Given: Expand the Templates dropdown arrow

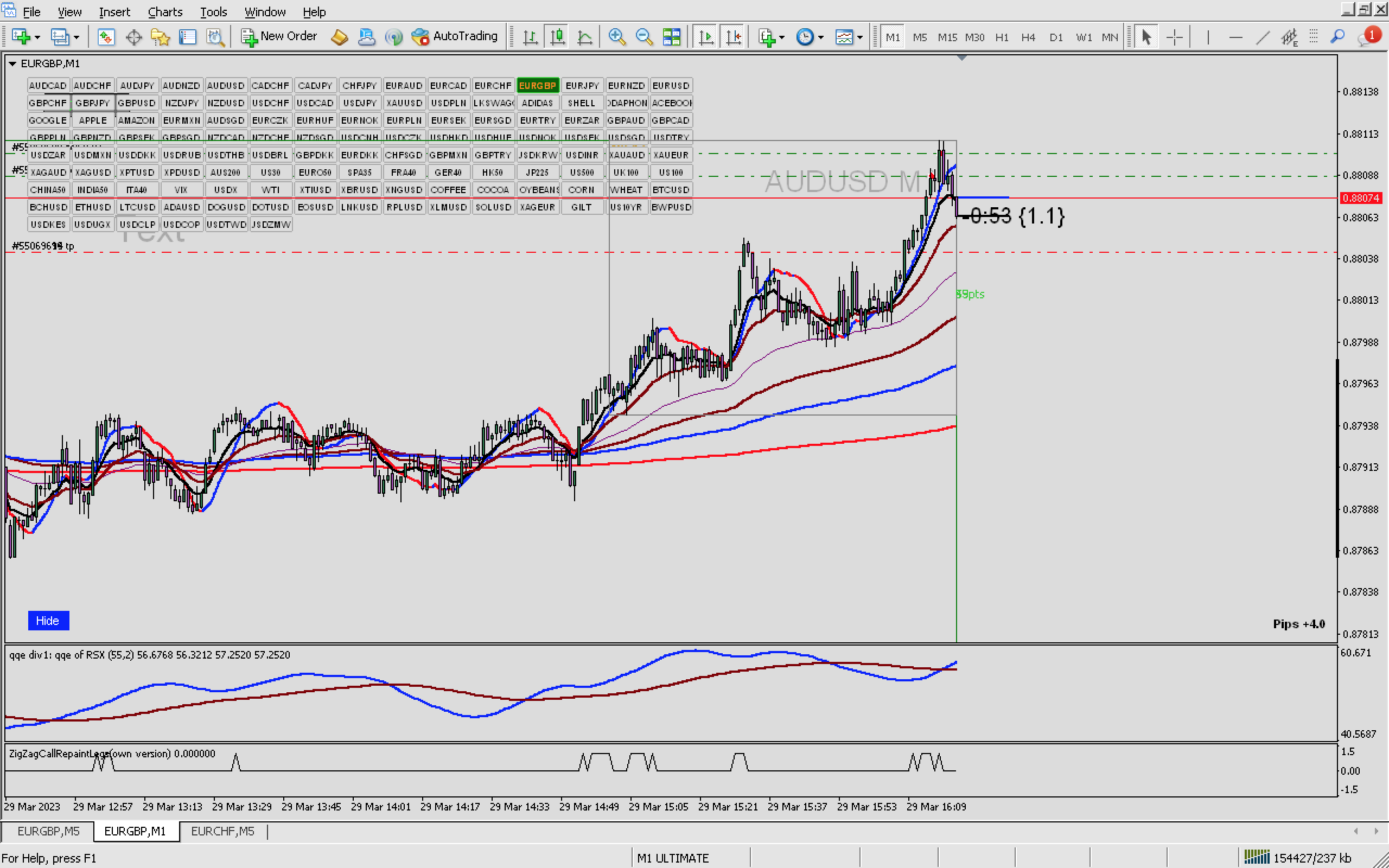Looking at the screenshot, I should (x=860, y=37).
